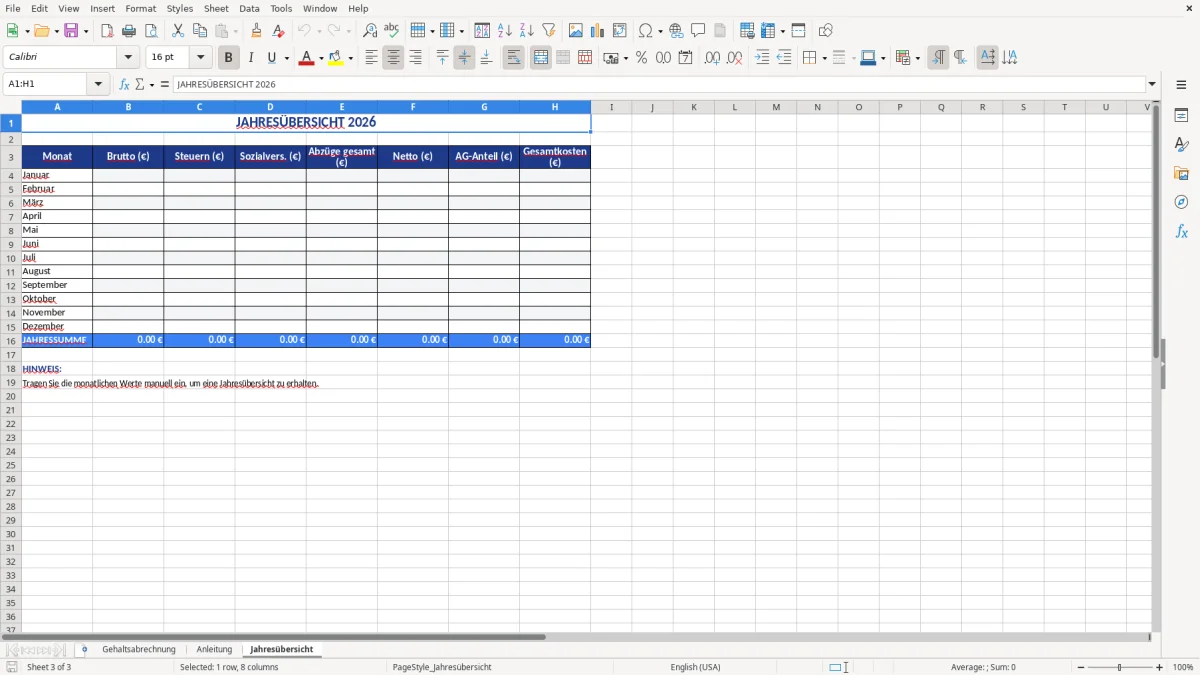Screen dimensions: 1200x675
Task: Click cell A4 containing Januar
Action: 56,174
